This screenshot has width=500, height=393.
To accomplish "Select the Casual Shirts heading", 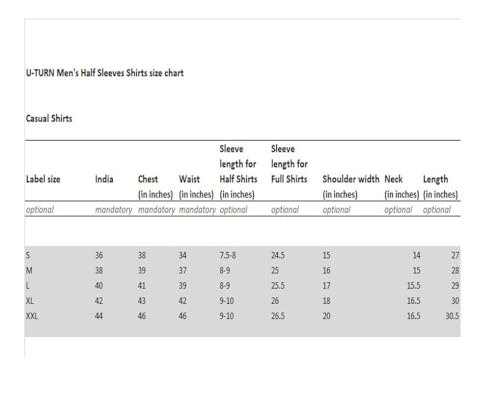I will tap(49, 119).
